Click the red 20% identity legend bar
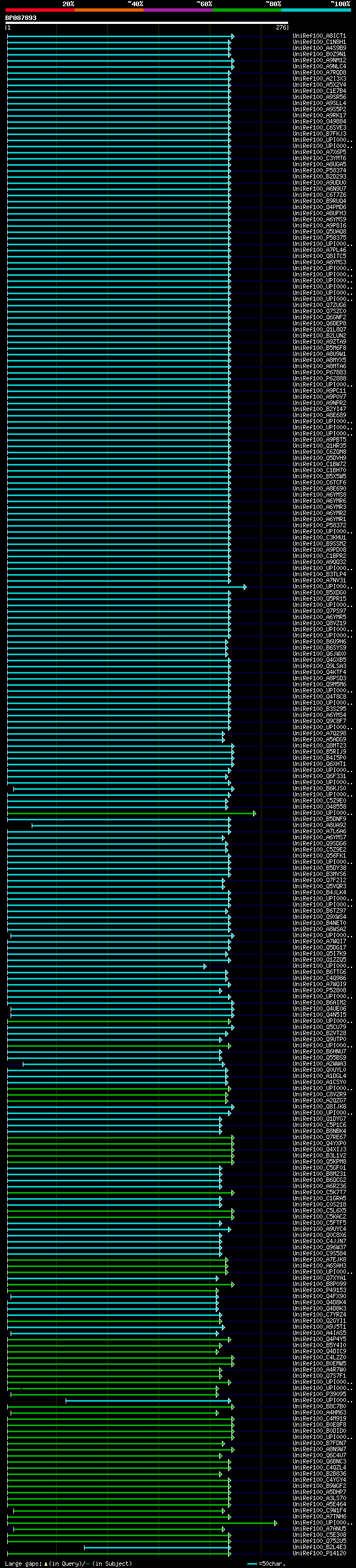 40,10
